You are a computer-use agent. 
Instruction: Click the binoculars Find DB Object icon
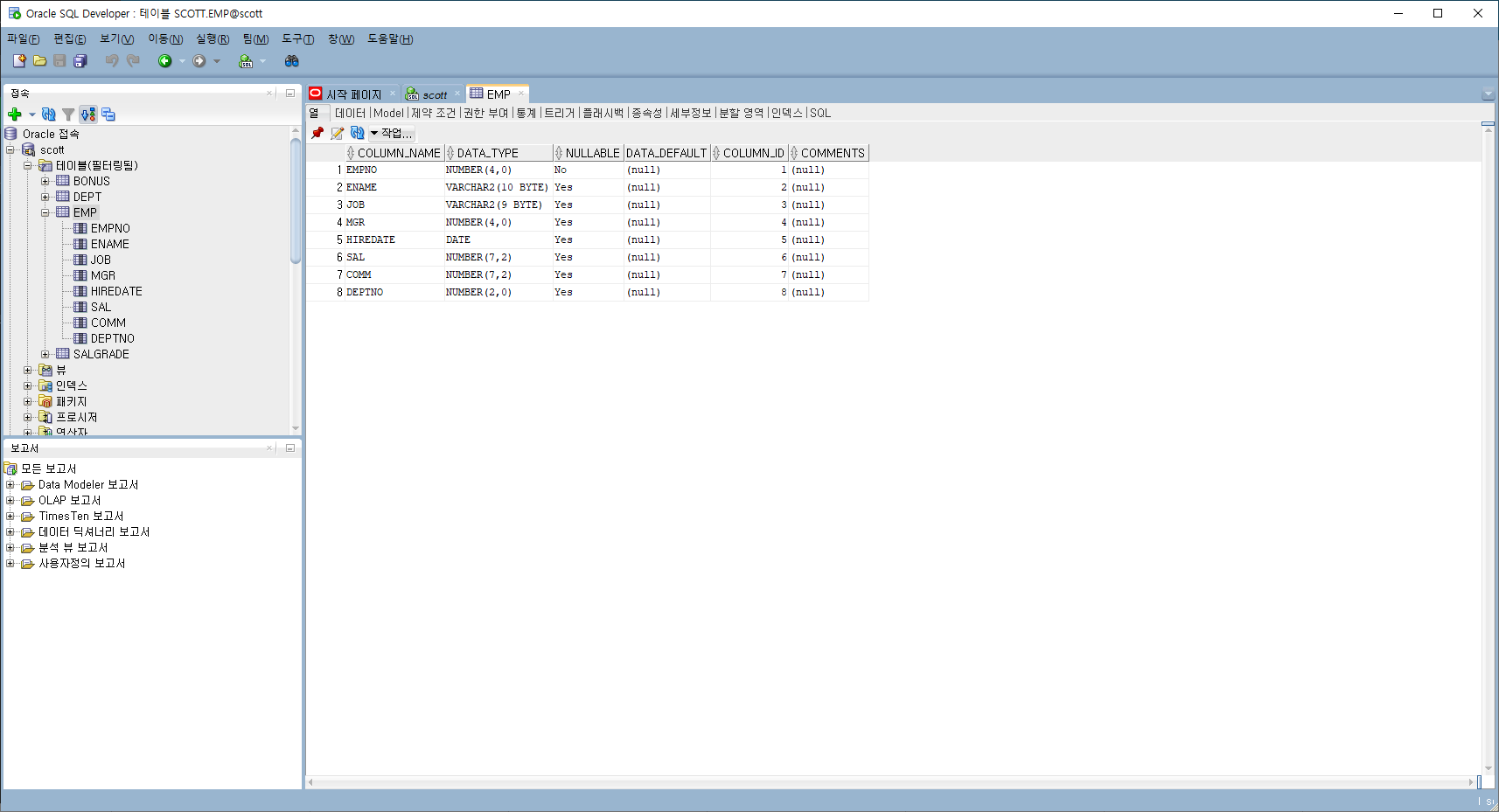292,61
